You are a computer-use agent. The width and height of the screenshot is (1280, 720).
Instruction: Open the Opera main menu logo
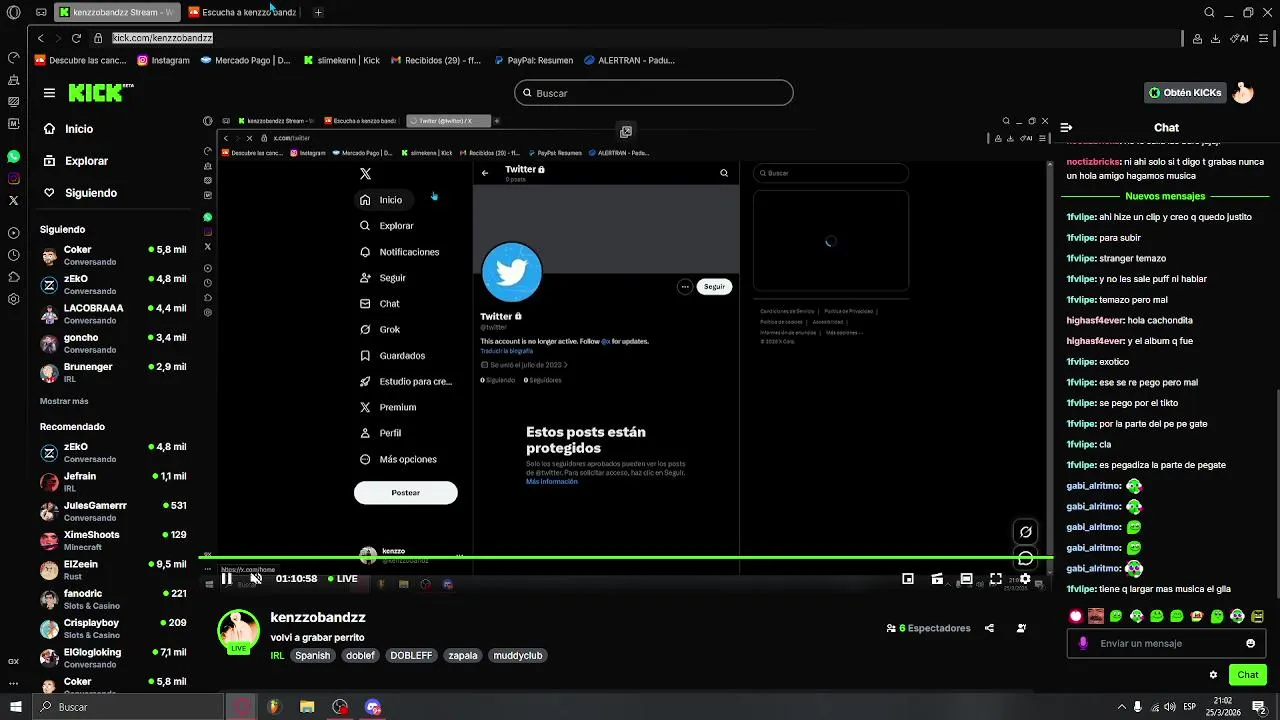(x=13, y=12)
